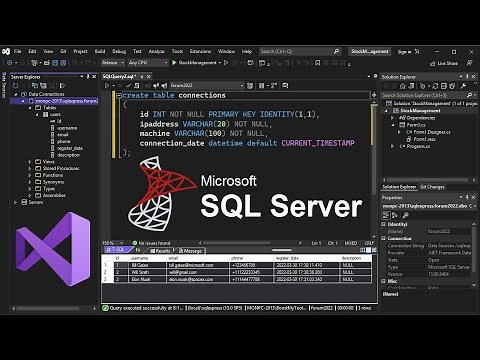Click the No issues found indicator

click(x=152, y=243)
